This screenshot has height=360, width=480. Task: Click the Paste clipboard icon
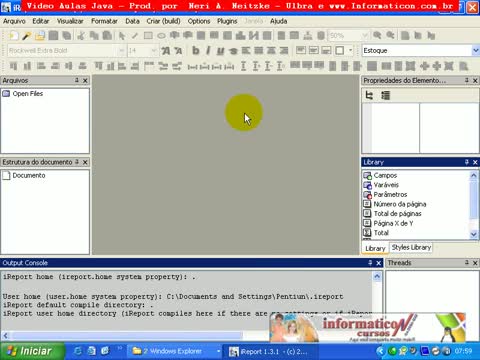107,36
